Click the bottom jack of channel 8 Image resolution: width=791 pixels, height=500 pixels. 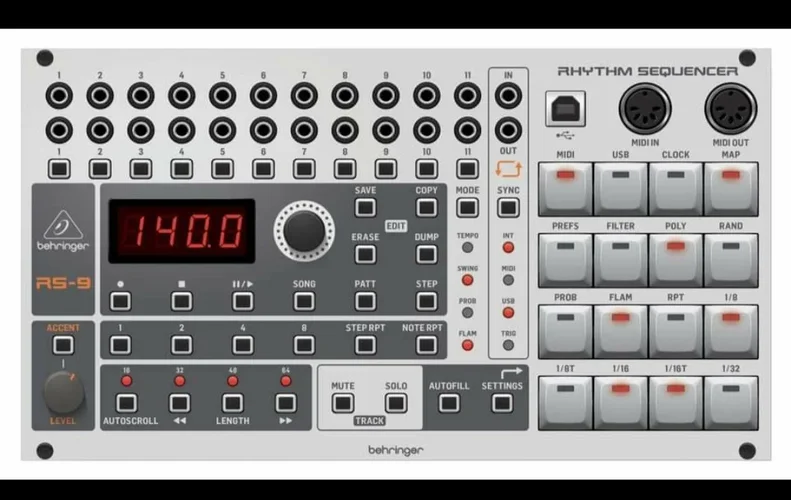pos(345,130)
